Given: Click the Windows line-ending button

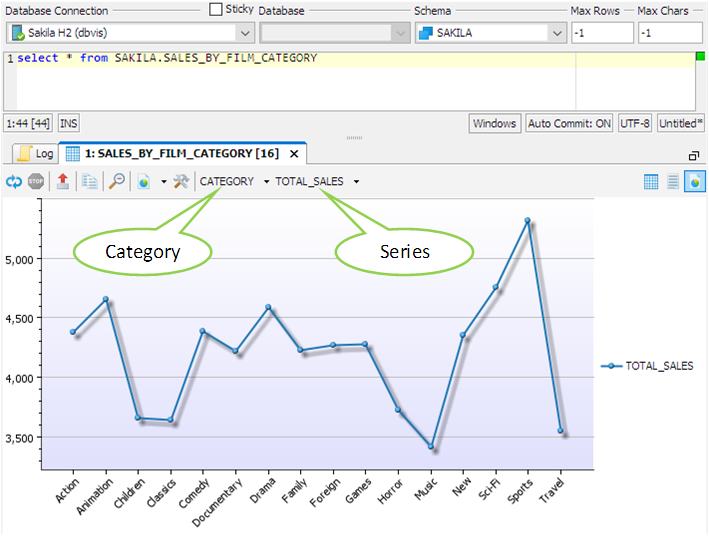Looking at the screenshot, I should (x=494, y=124).
